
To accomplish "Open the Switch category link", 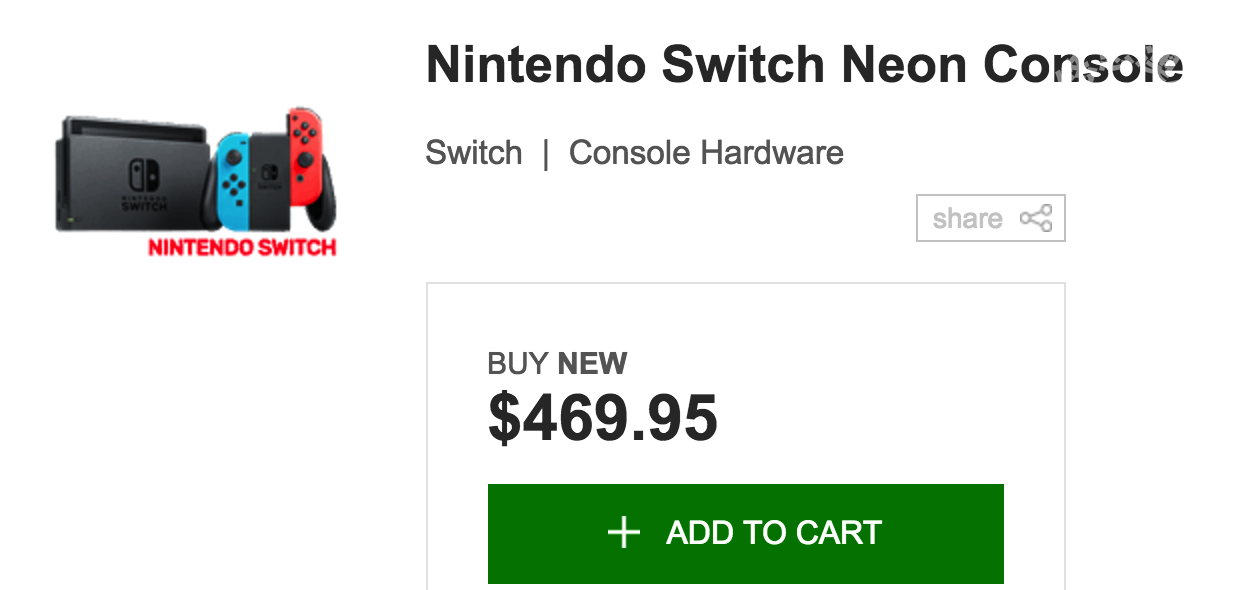I will tap(473, 153).
